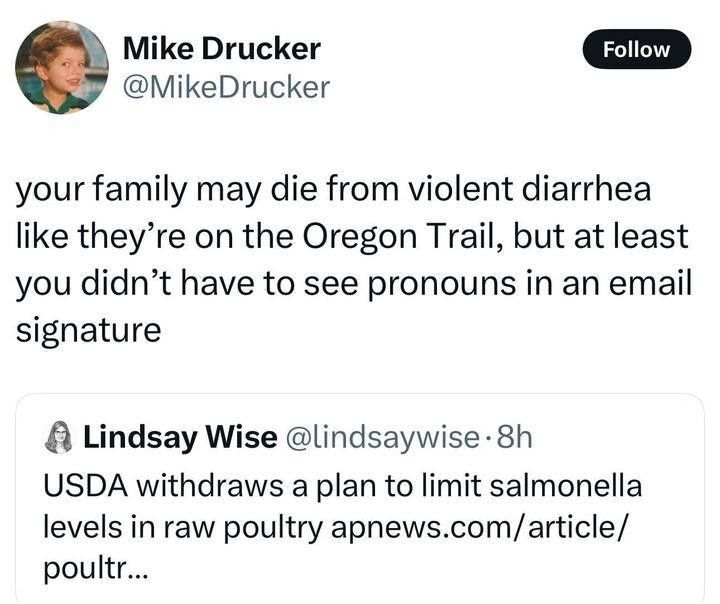Image resolution: width=720 pixels, height=604 pixels.
Task: Click 'pronouns' in the tweet's third line
Action: (442, 284)
